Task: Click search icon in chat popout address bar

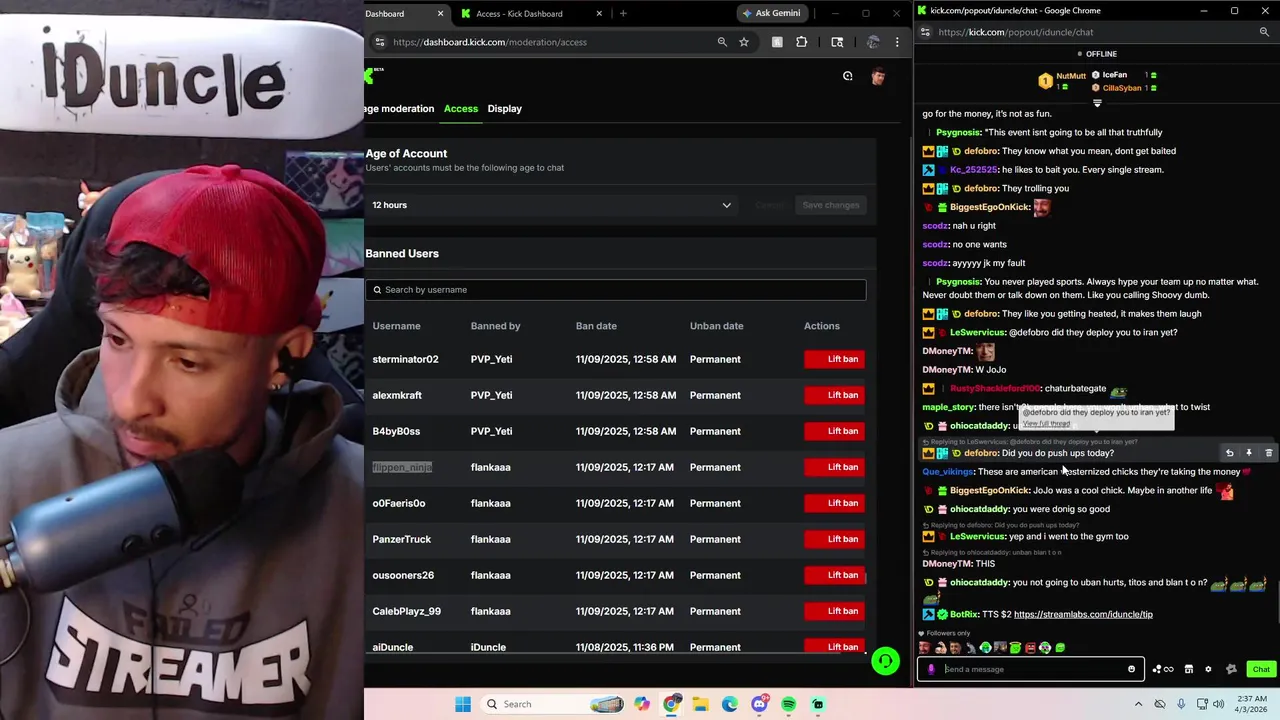Action: 1264,32
